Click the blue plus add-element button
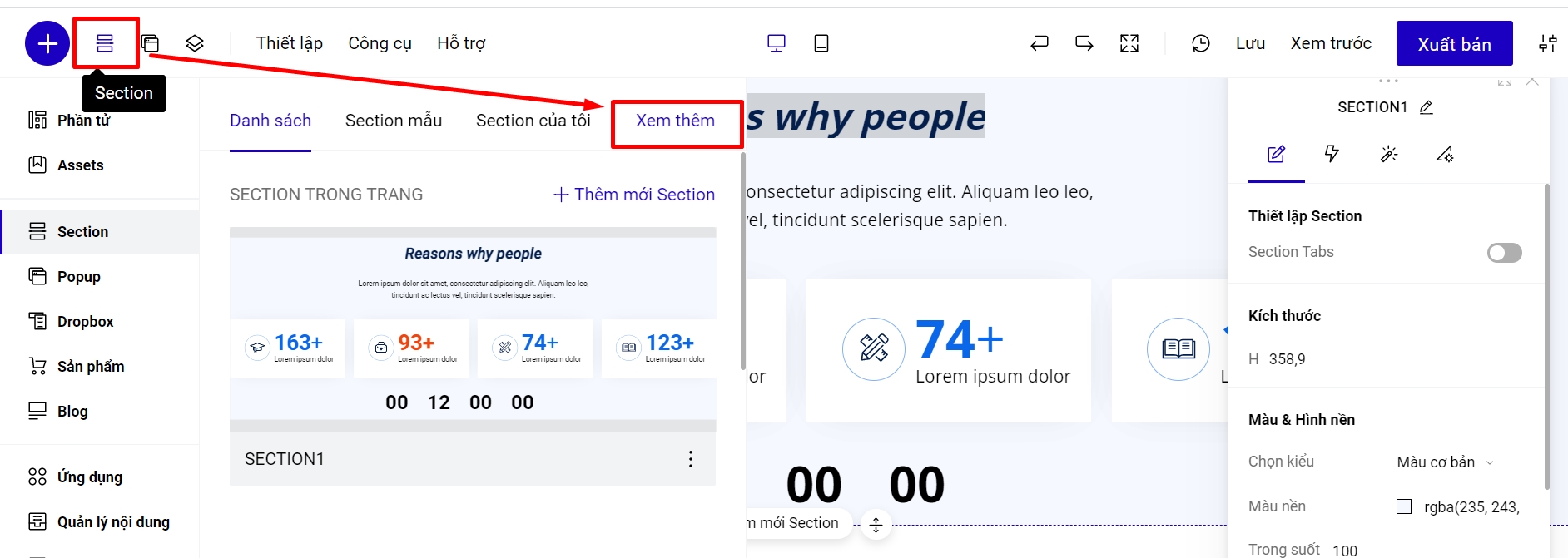This screenshot has height=558, width=1568. (47, 43)
